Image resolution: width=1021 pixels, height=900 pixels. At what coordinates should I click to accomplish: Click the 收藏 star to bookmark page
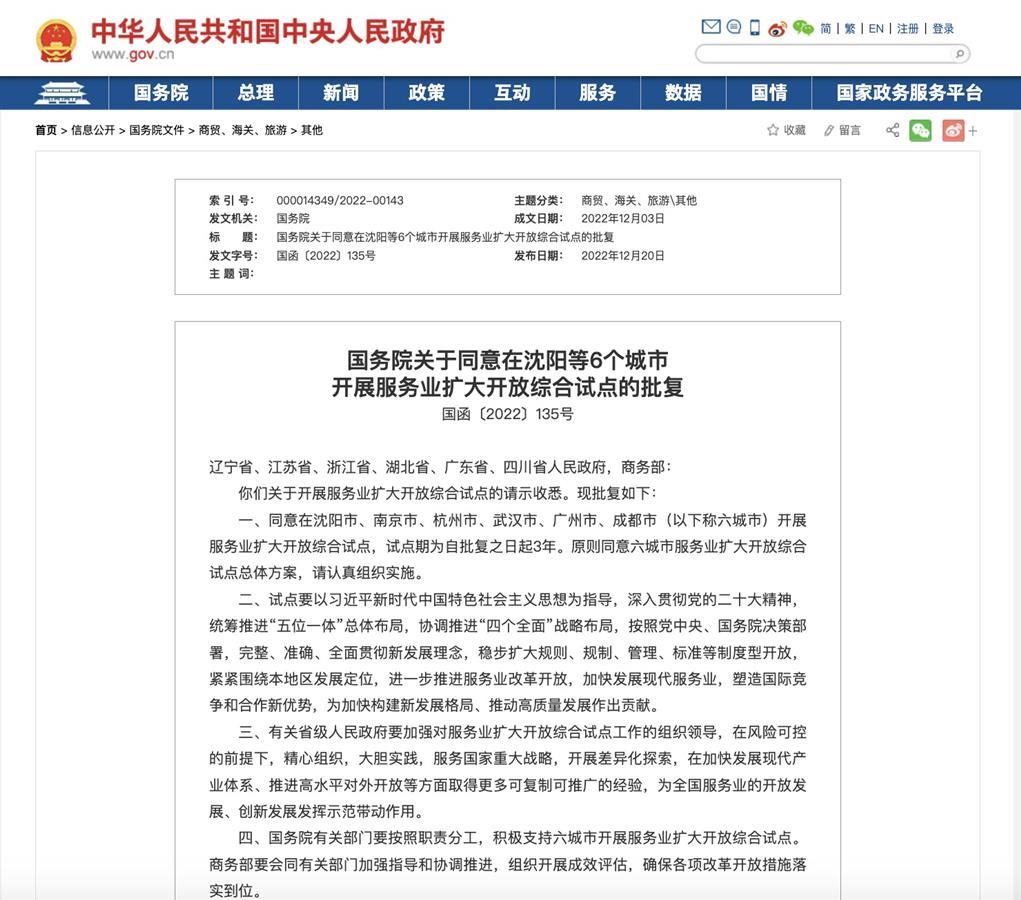click(x=786, y=130)
